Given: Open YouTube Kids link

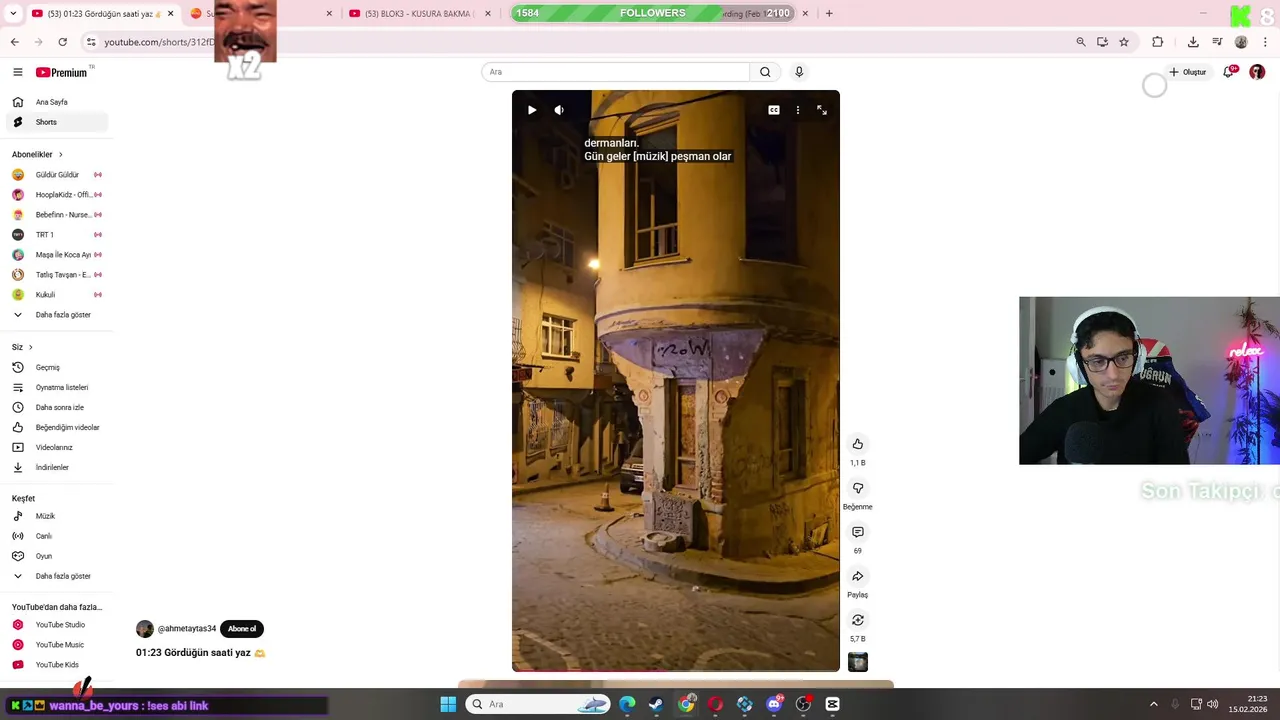Looking at the screenshot, I should pos(57,665).
